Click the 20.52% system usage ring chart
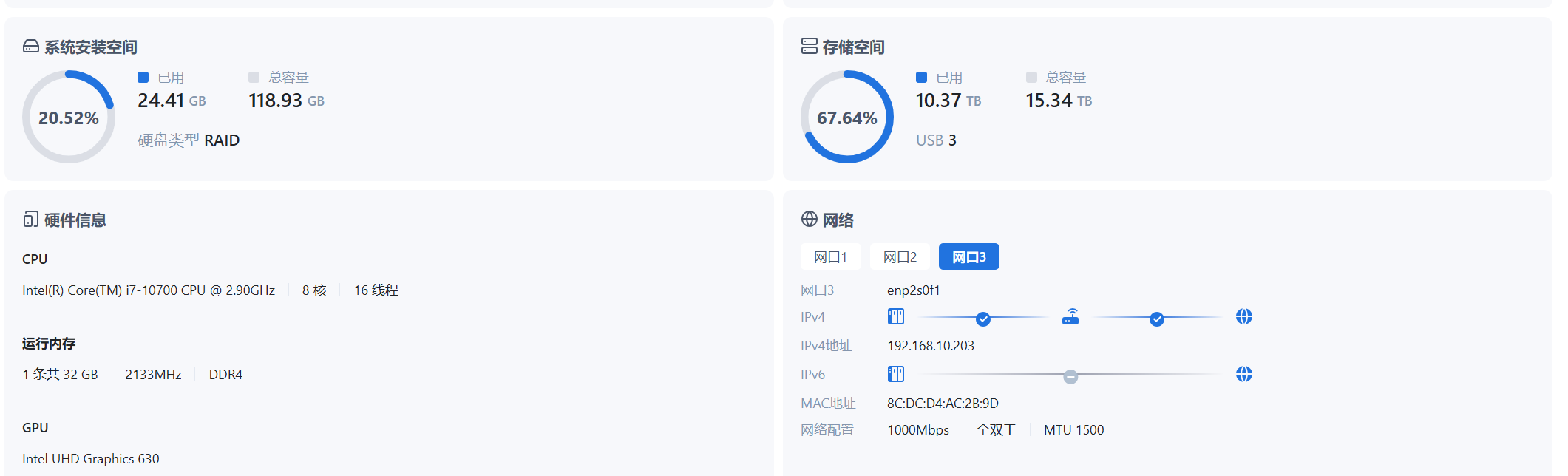This screenshot has width=1568, height=476. pos(69,118)
